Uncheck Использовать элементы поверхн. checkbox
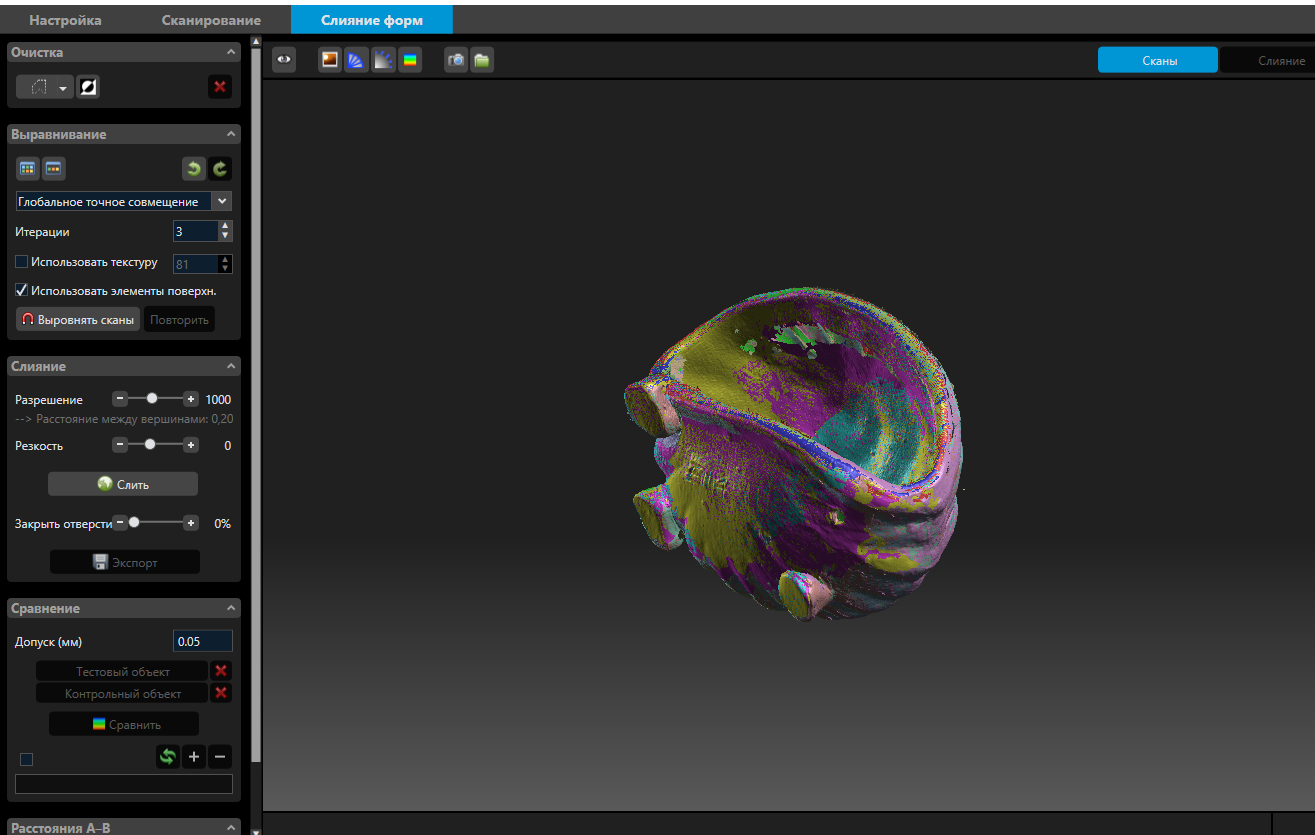Viewport: 1315px width, 835px height. [22, 291]
